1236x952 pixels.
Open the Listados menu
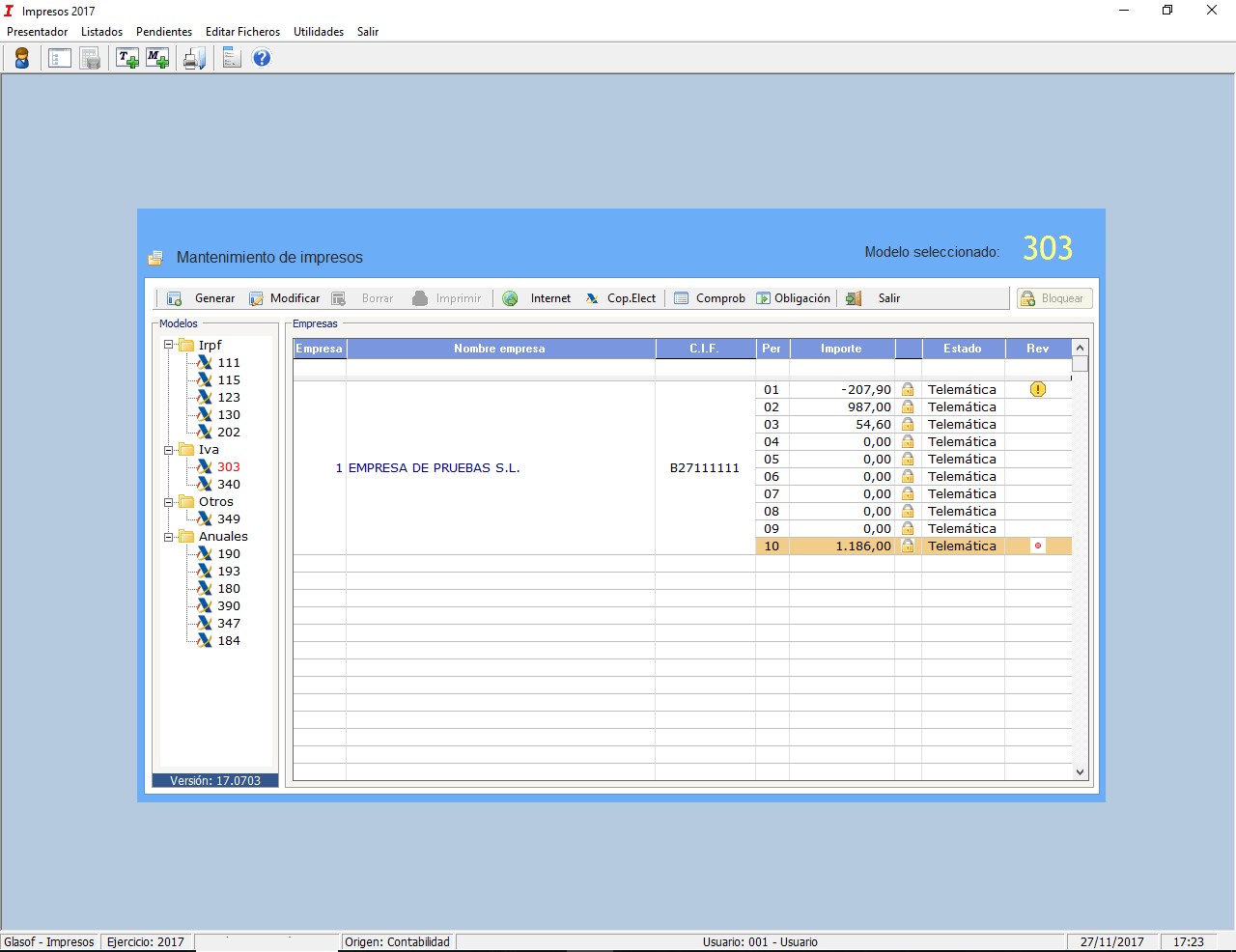coord(101,32)
